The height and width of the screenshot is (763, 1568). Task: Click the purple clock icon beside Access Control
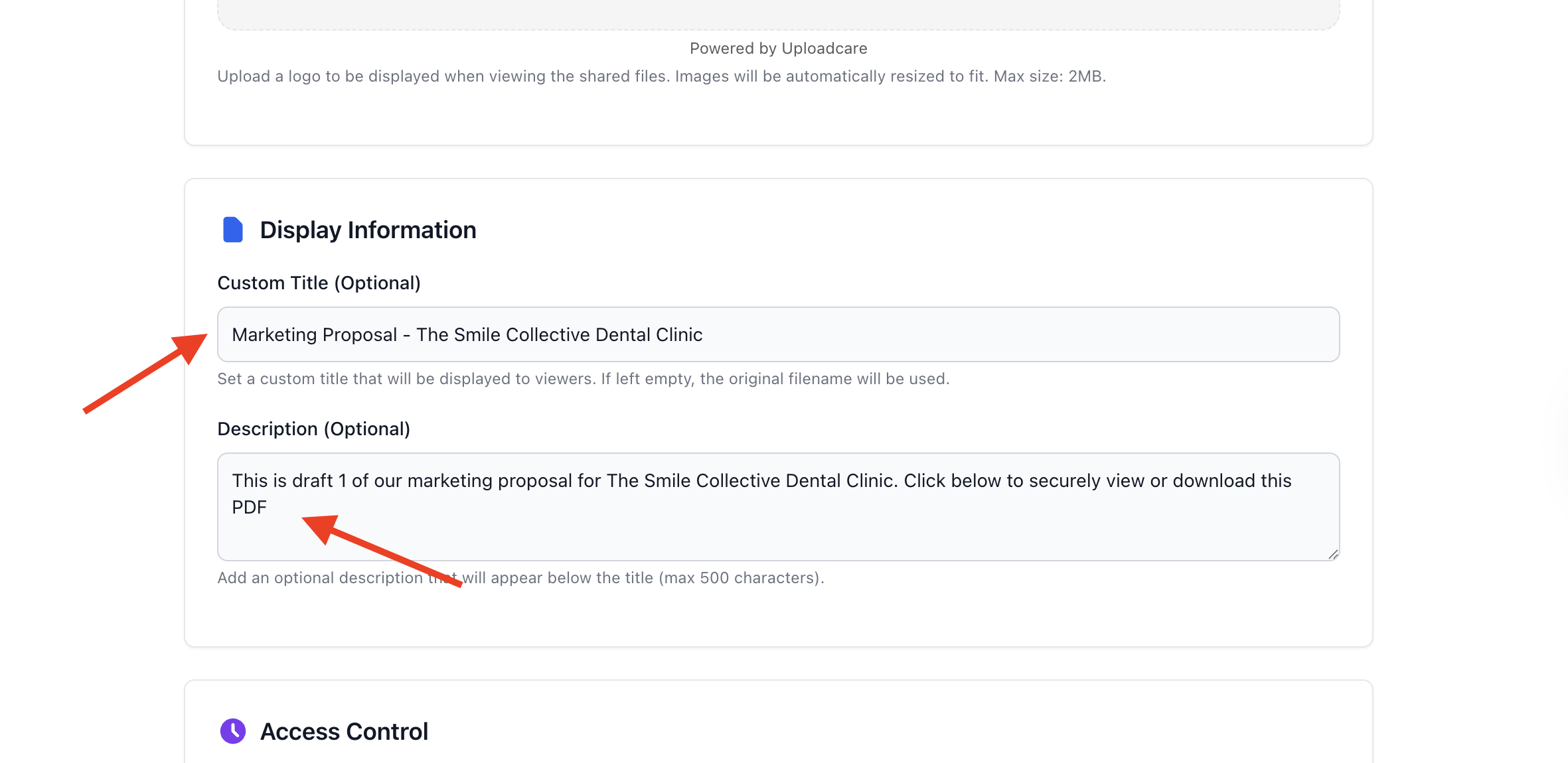[232, 731]
